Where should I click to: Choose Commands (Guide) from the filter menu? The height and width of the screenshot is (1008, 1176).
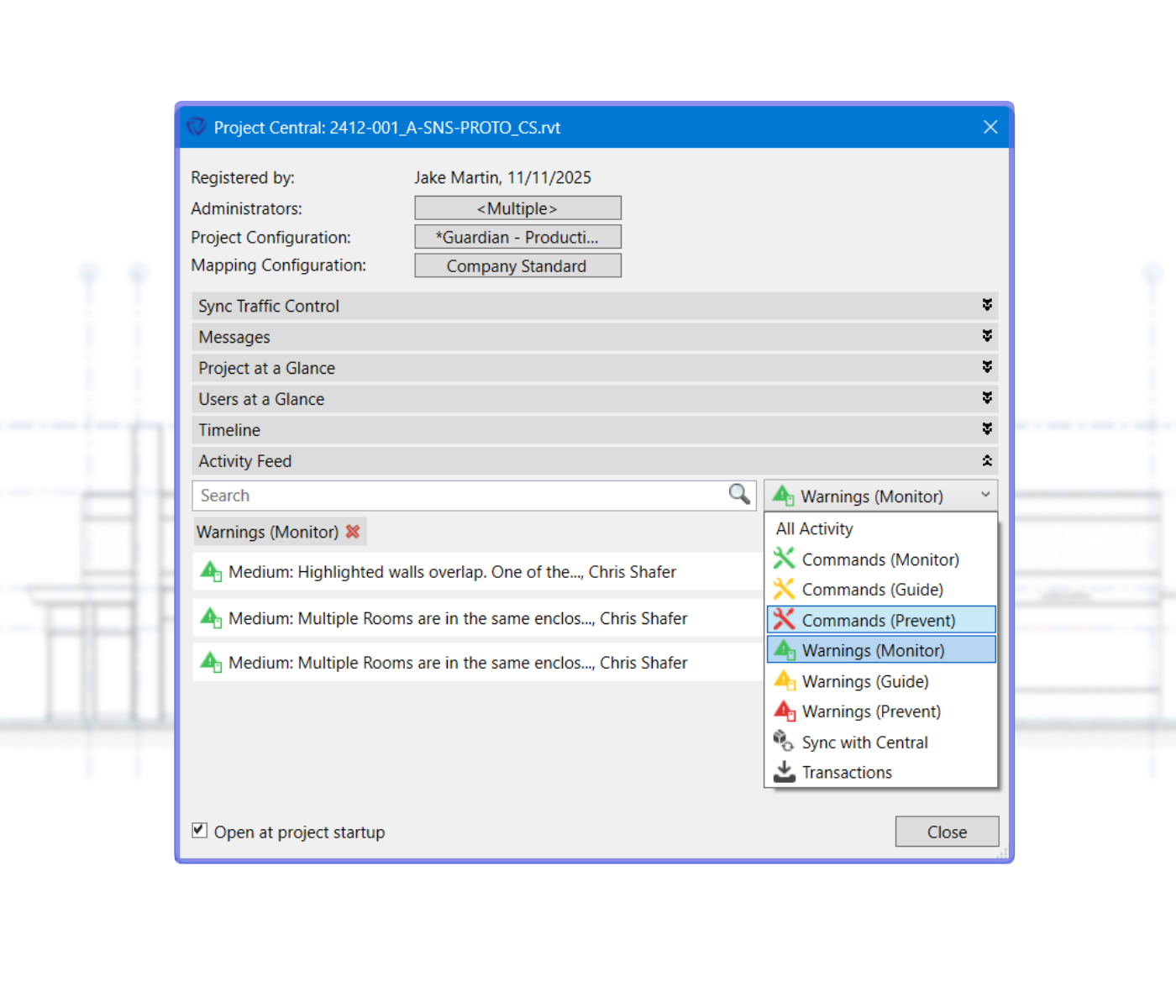click(x=873, y=589)
